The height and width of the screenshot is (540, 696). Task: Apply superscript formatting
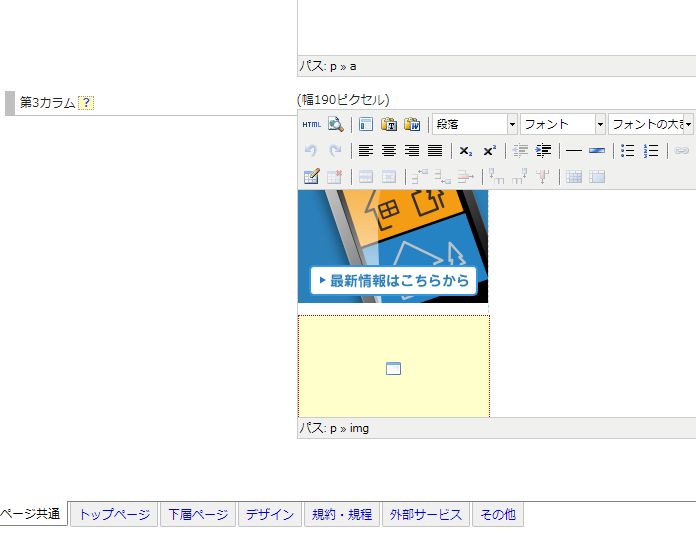[489, 151]
